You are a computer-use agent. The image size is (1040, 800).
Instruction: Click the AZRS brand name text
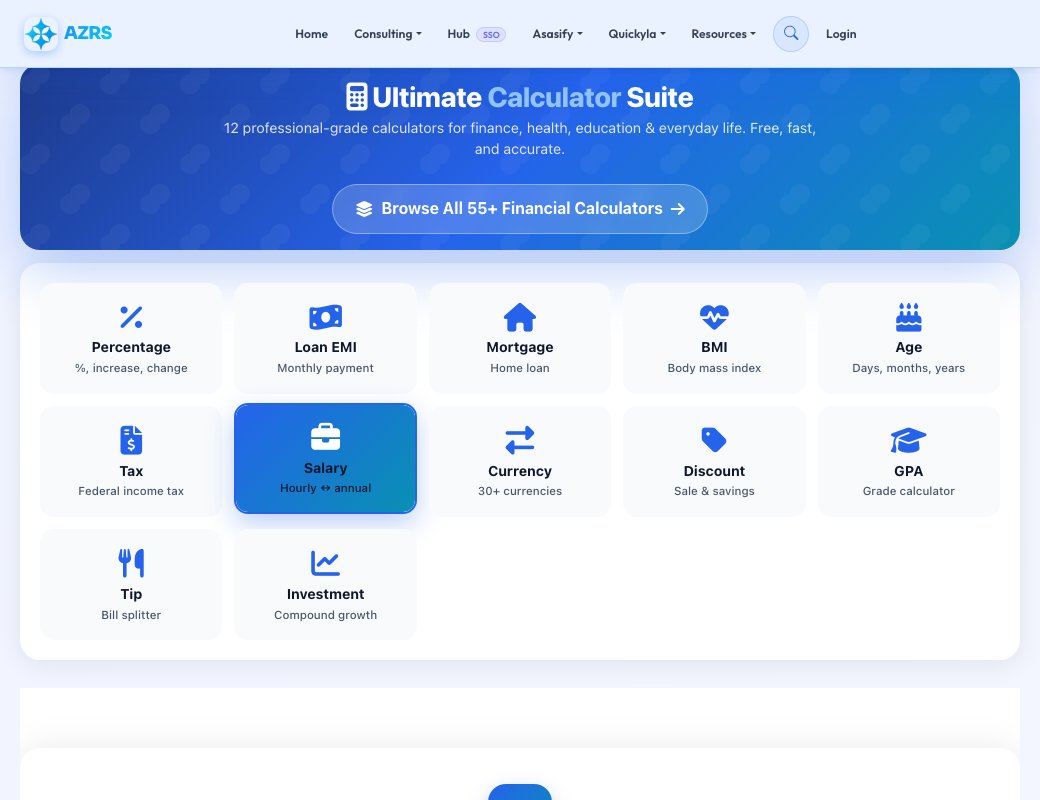point(88,33)
